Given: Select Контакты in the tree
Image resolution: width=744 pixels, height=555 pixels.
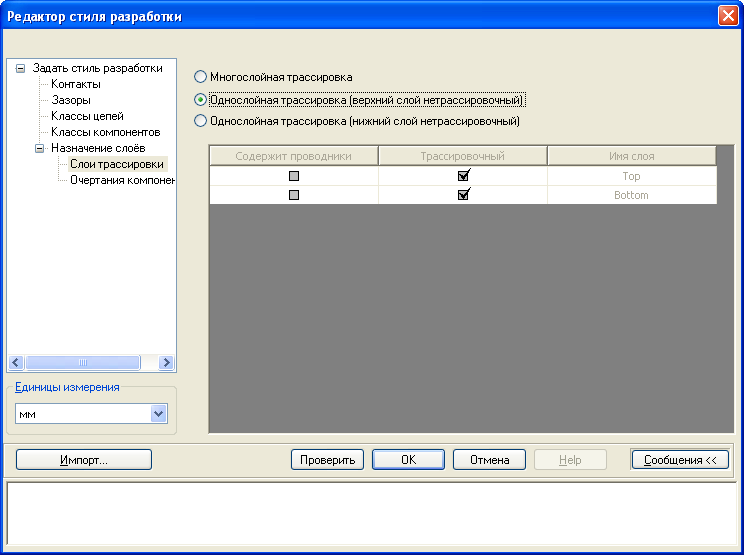Looking at the screenshot, I should click(76, 84).
